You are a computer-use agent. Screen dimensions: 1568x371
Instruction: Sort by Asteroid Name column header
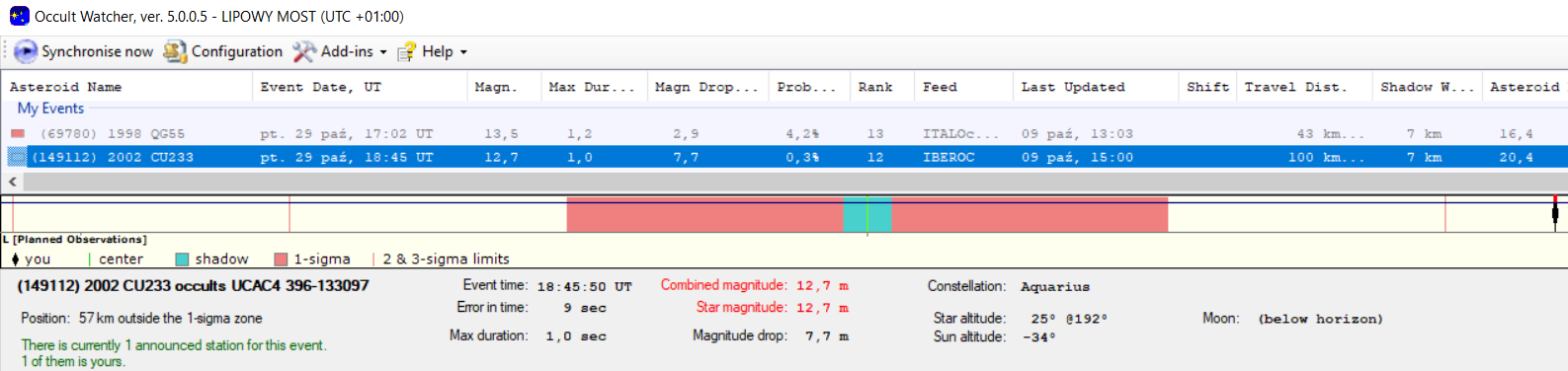click(x=126, y=87)
